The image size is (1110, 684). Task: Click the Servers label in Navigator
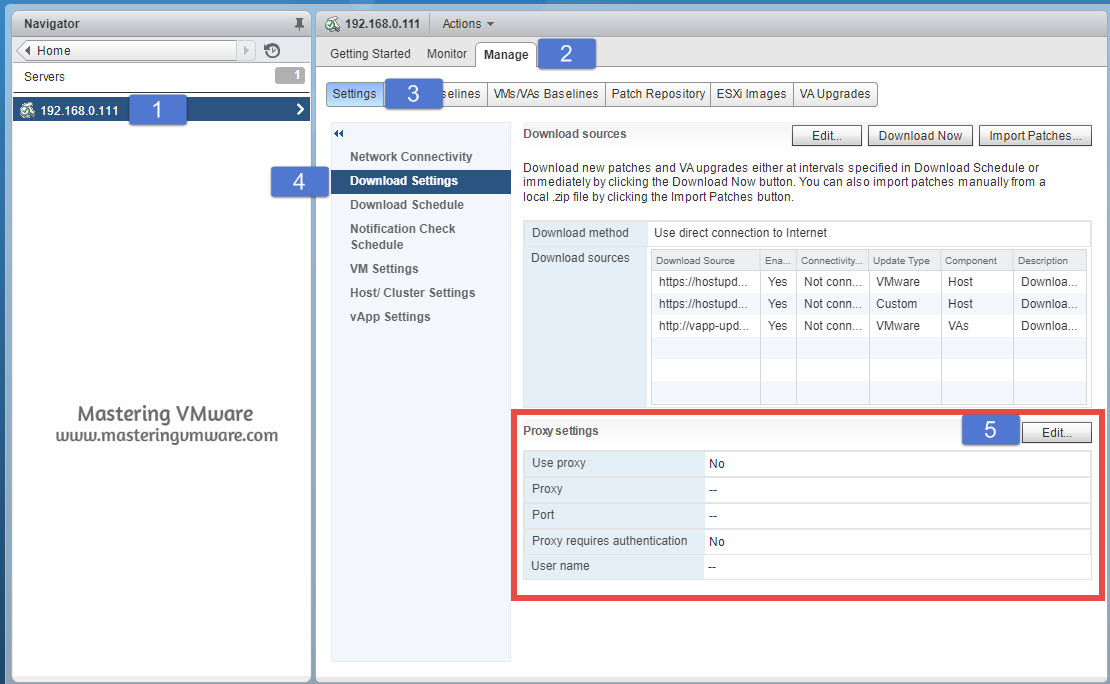44,76
